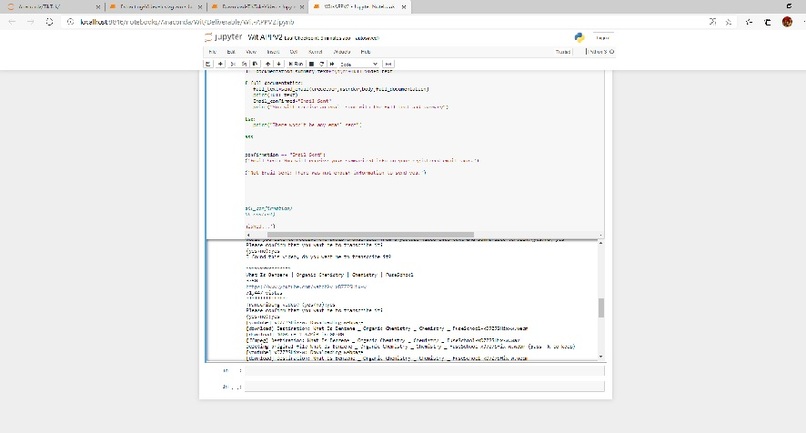Open the Edit menu in Jupyter

(x=231, y=52)
